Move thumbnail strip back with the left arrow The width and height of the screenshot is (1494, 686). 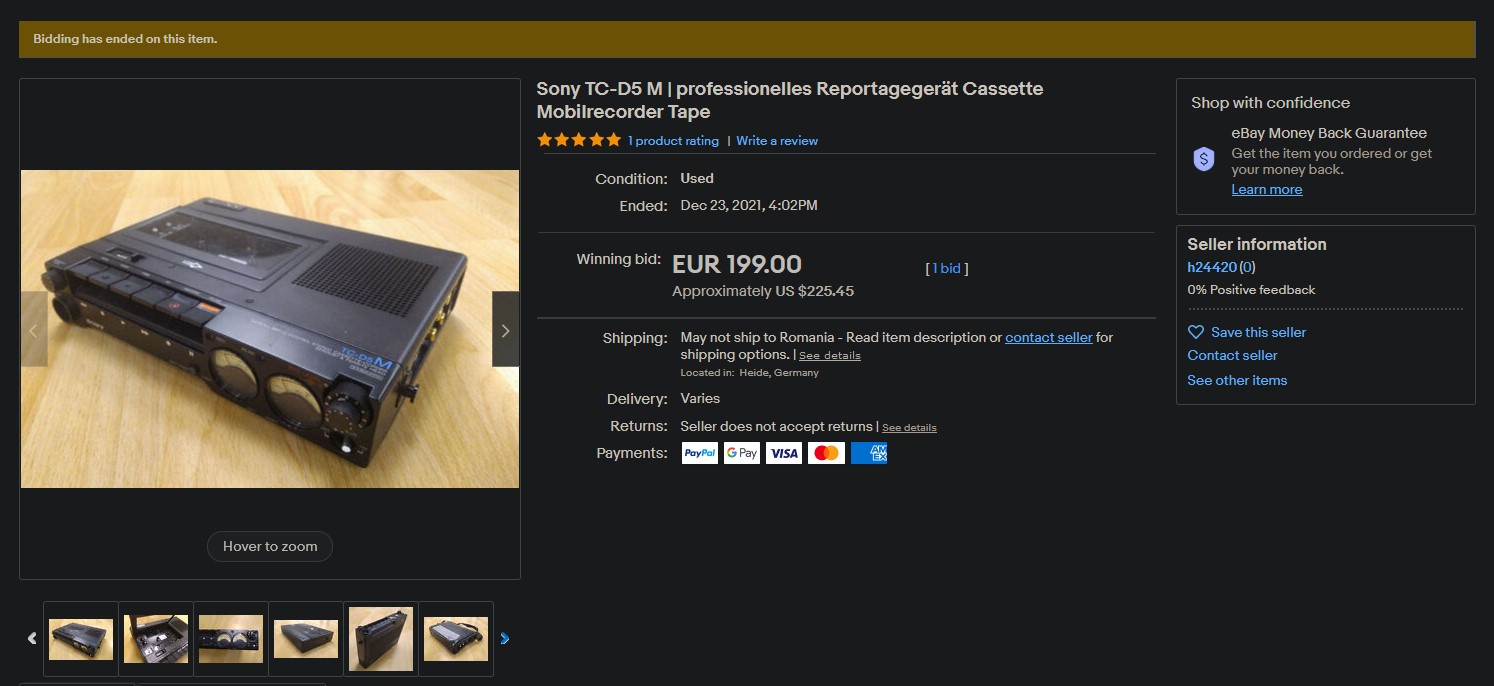tap(32, 638)
